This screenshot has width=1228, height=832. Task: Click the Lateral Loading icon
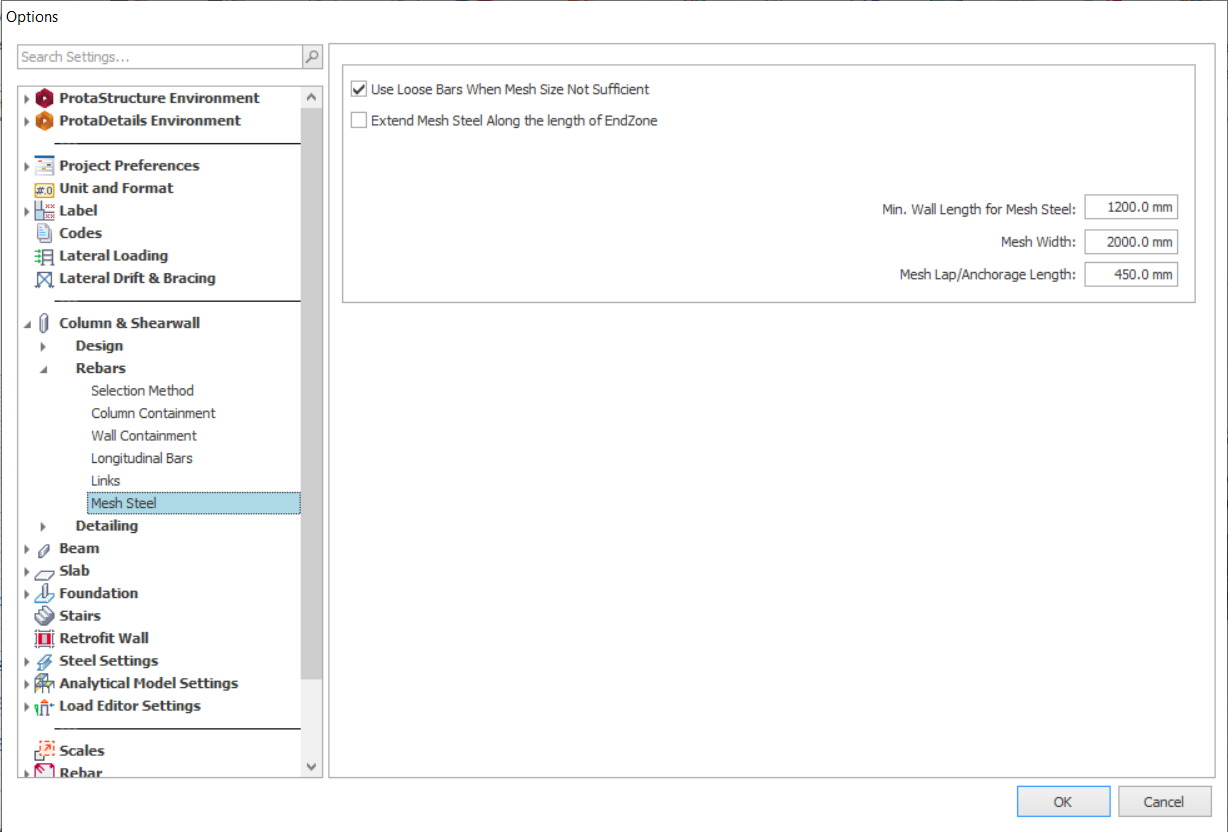[44, 256]
